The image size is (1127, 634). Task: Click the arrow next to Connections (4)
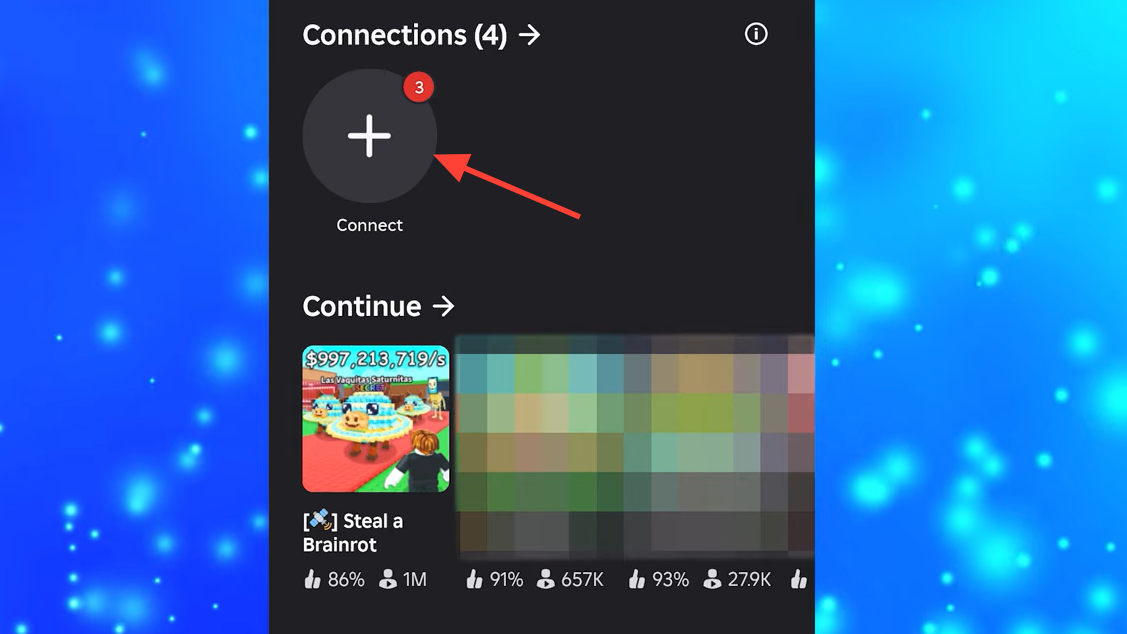pyautogui.click(x=530, y=35)
